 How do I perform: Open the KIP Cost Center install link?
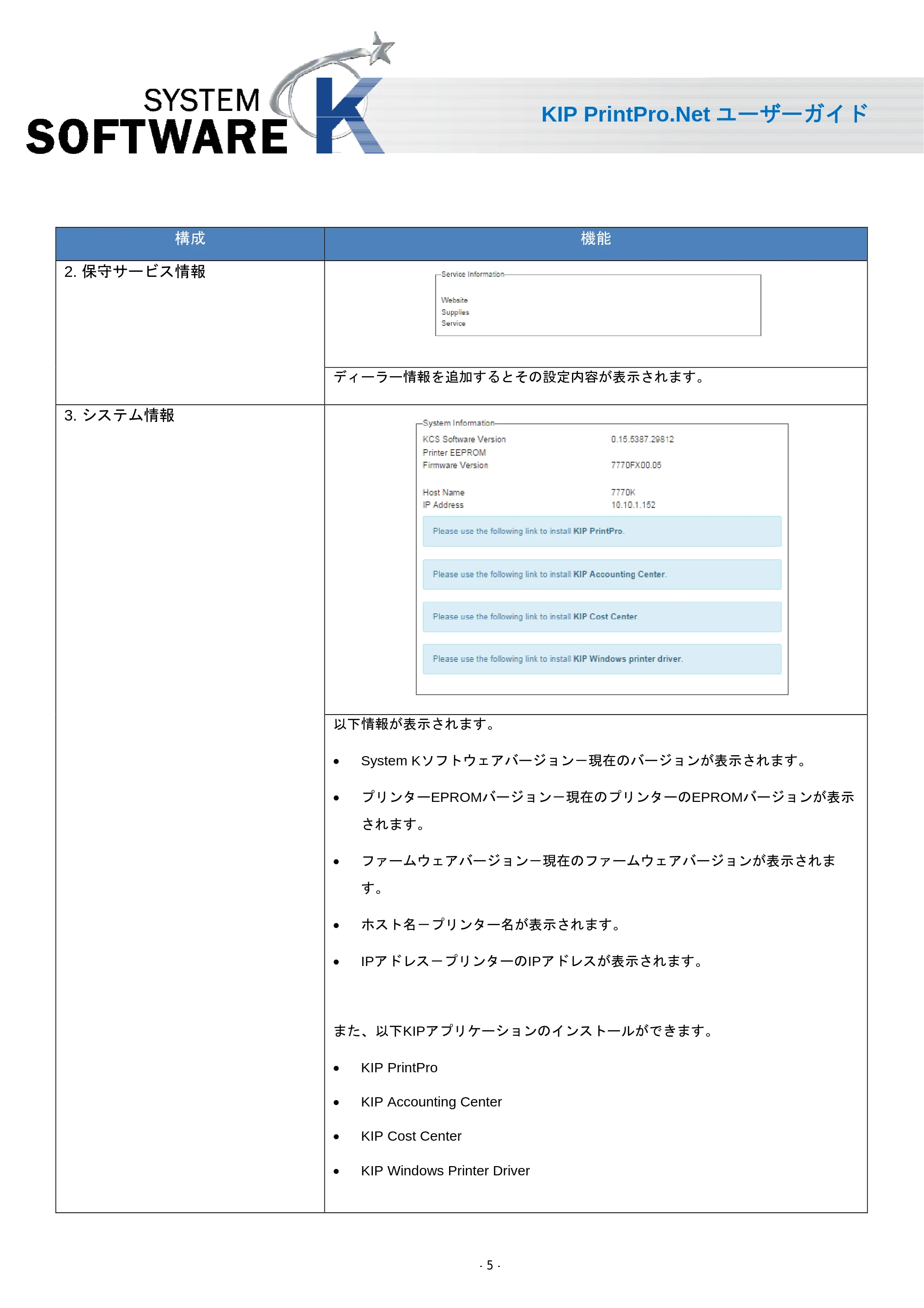(602, 617)
